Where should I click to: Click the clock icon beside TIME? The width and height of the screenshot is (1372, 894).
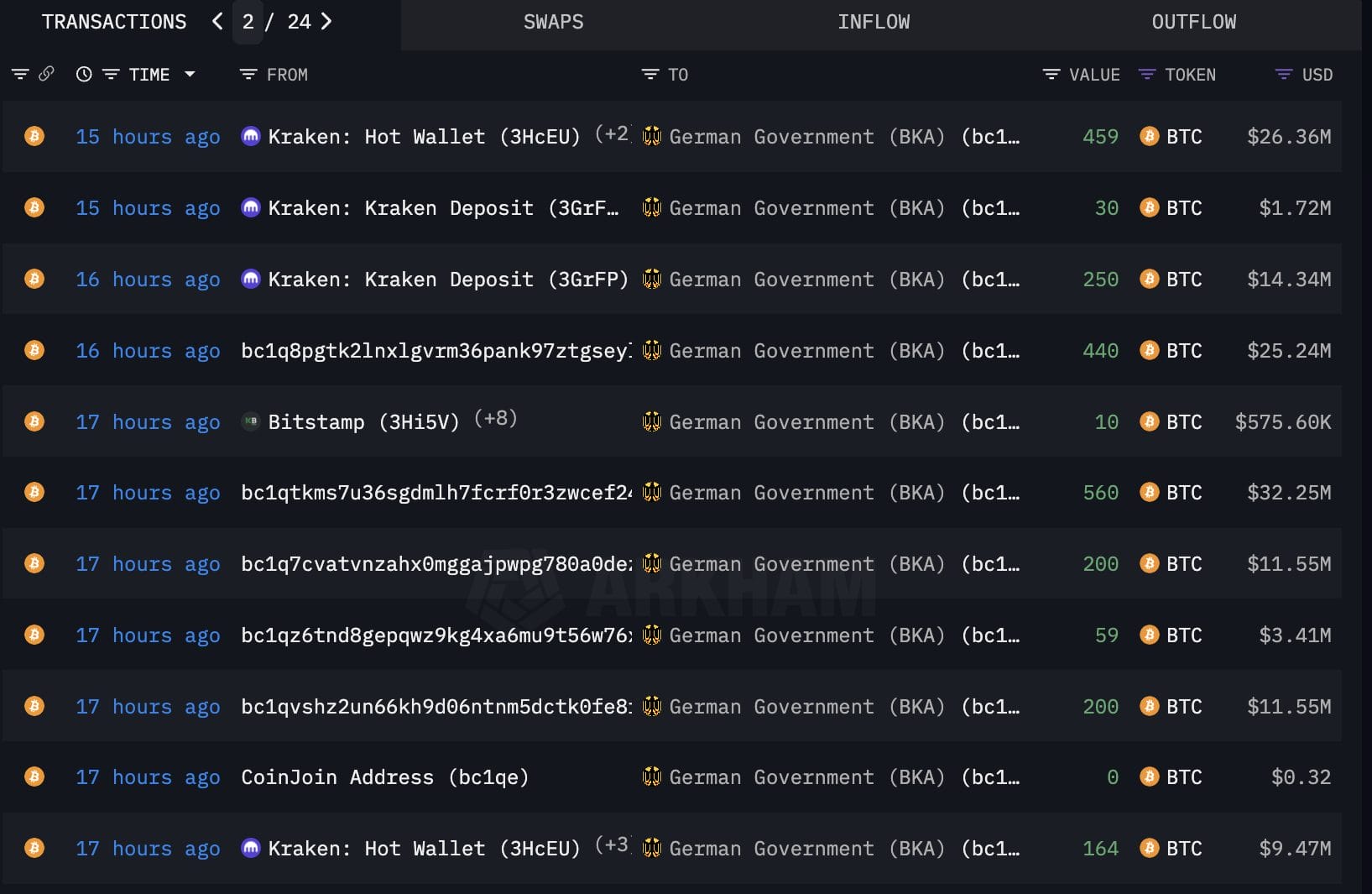84,75
